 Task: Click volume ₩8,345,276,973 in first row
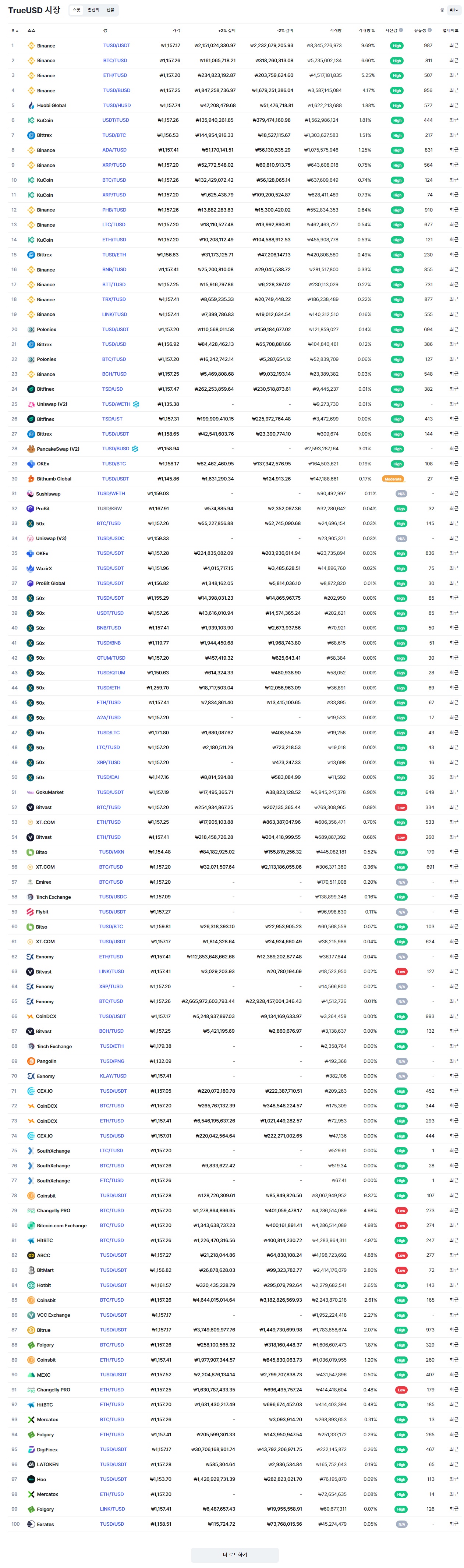[324, 46]
